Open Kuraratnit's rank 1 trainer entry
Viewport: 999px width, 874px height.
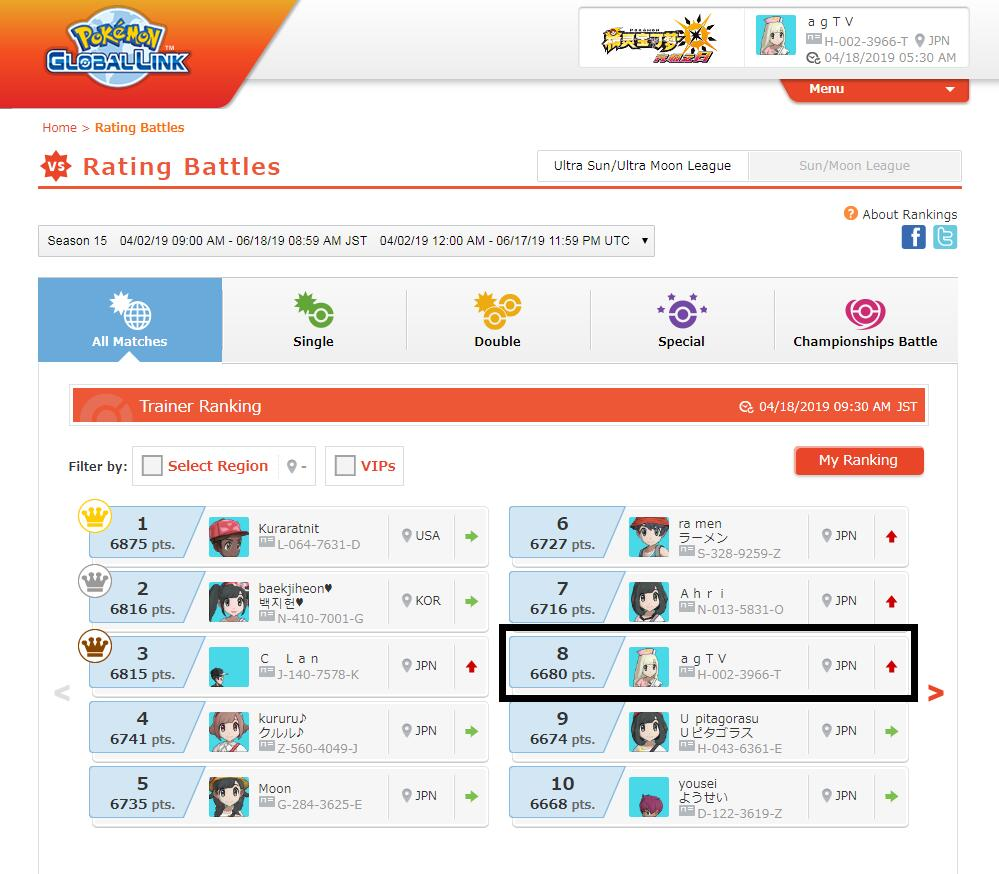pyautogui.click(x=289, y=536)
